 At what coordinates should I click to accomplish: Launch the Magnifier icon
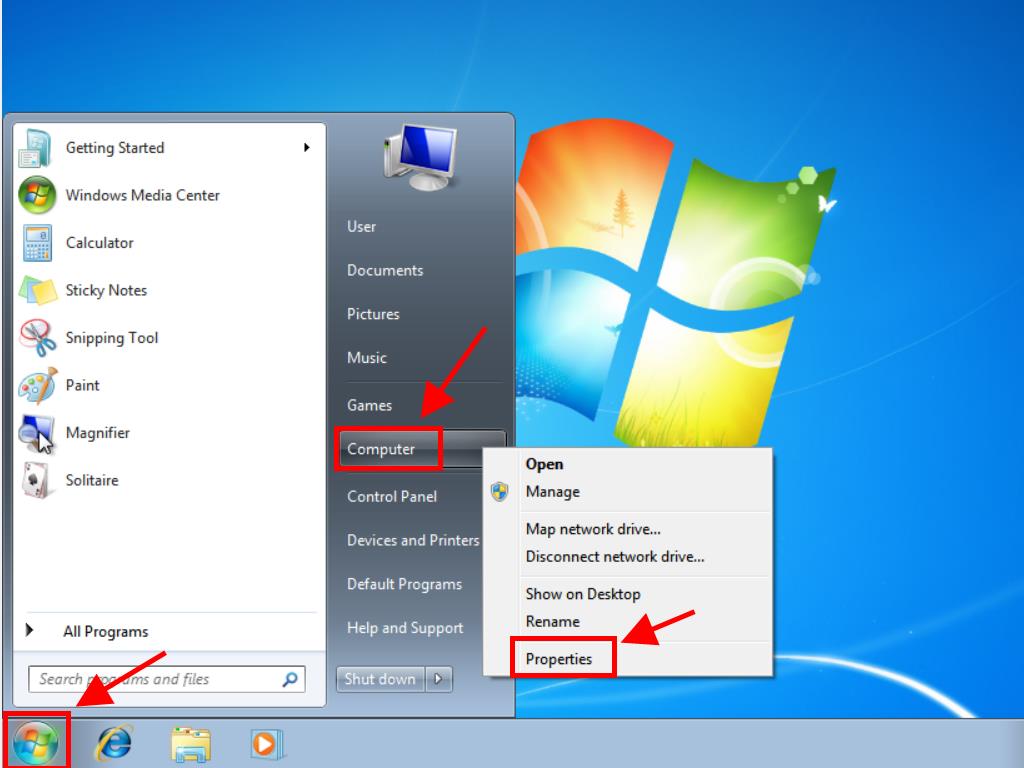coord(37,433)
